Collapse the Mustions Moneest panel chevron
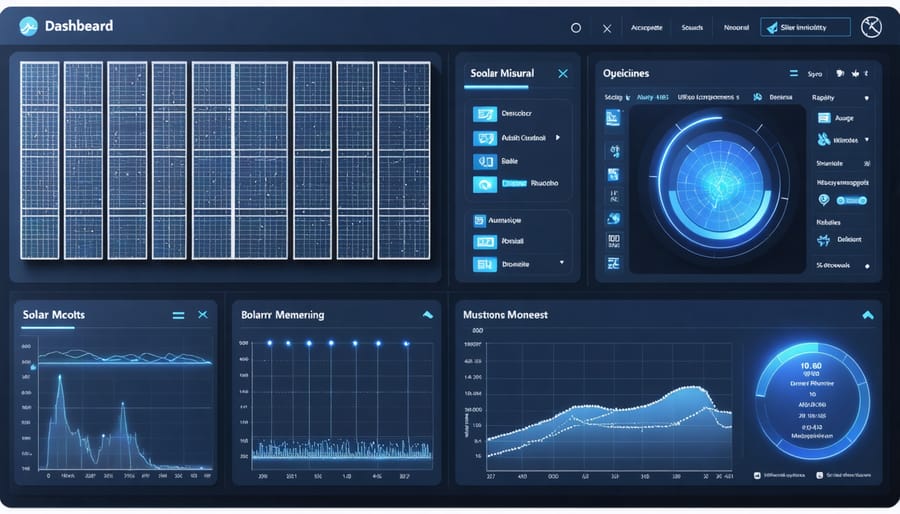The height and width of the screenshot is (514, 900). 868,315
